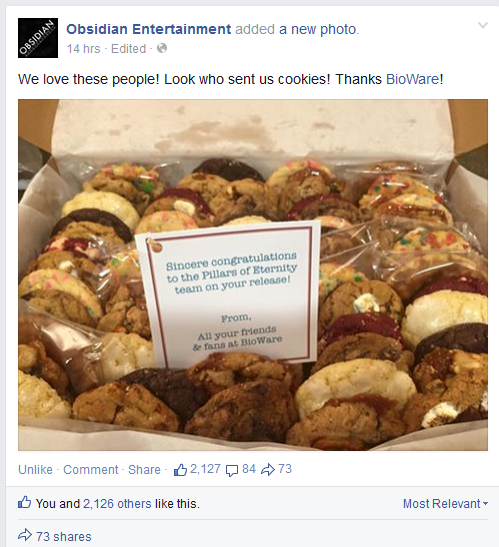The width and height of the screenshot is (499, 547).
Task: Click the globe public privacy icon
Action: [x=162, y=48]
